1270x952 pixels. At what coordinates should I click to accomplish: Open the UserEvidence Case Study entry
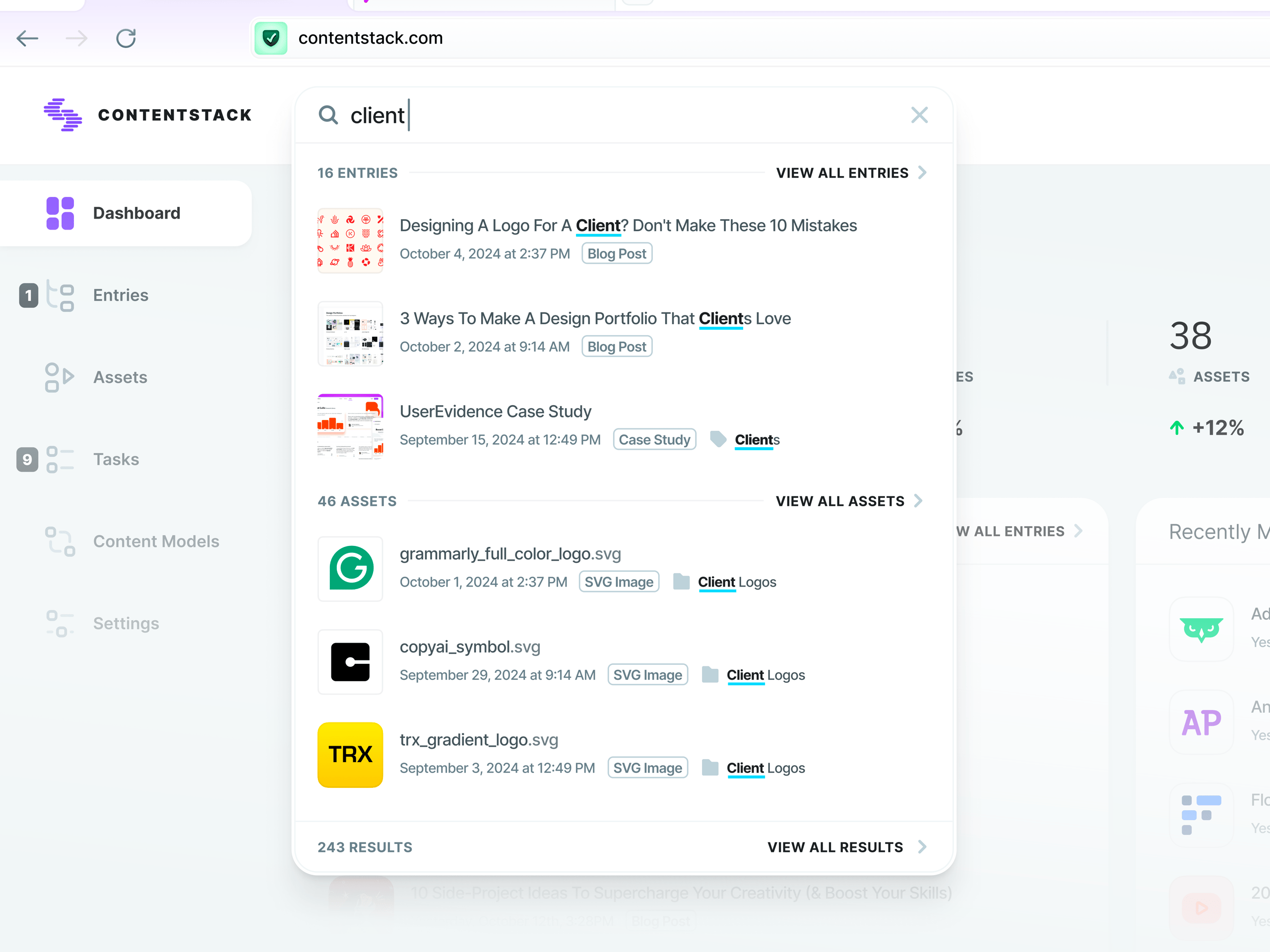tap(496, 412)
